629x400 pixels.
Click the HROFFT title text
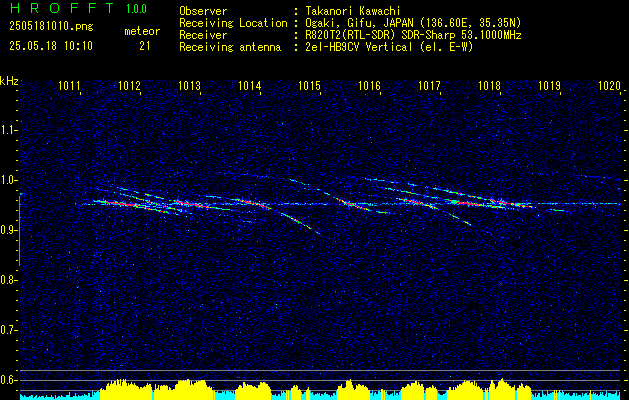pos(62,8)
